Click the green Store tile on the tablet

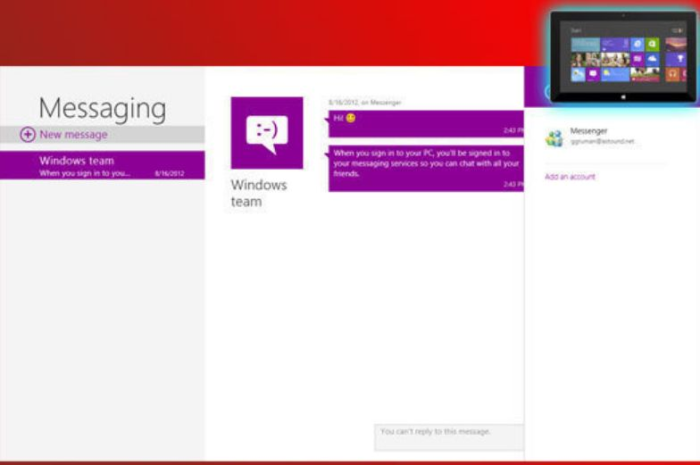pos(652,44)
